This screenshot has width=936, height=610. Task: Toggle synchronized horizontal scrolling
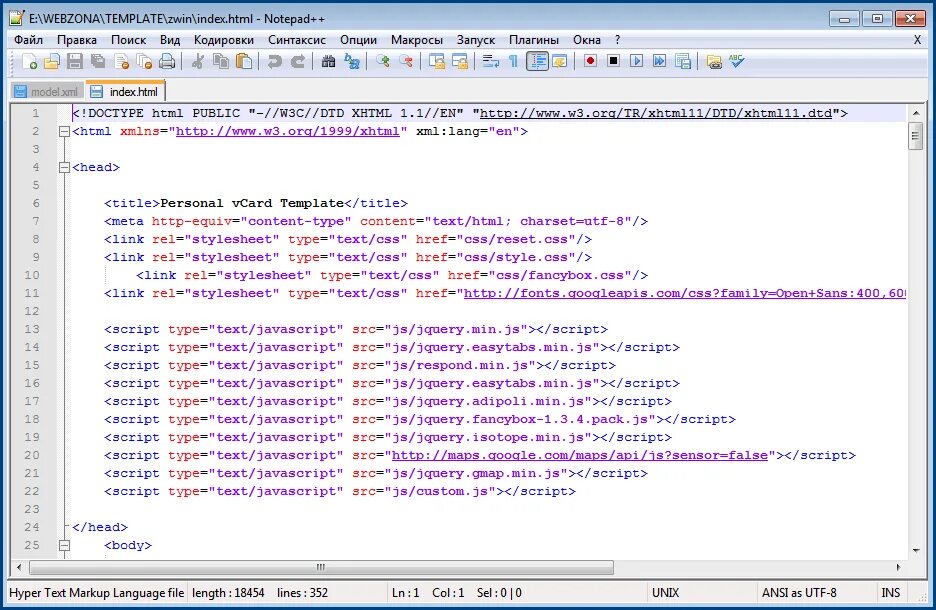[460, 61]
